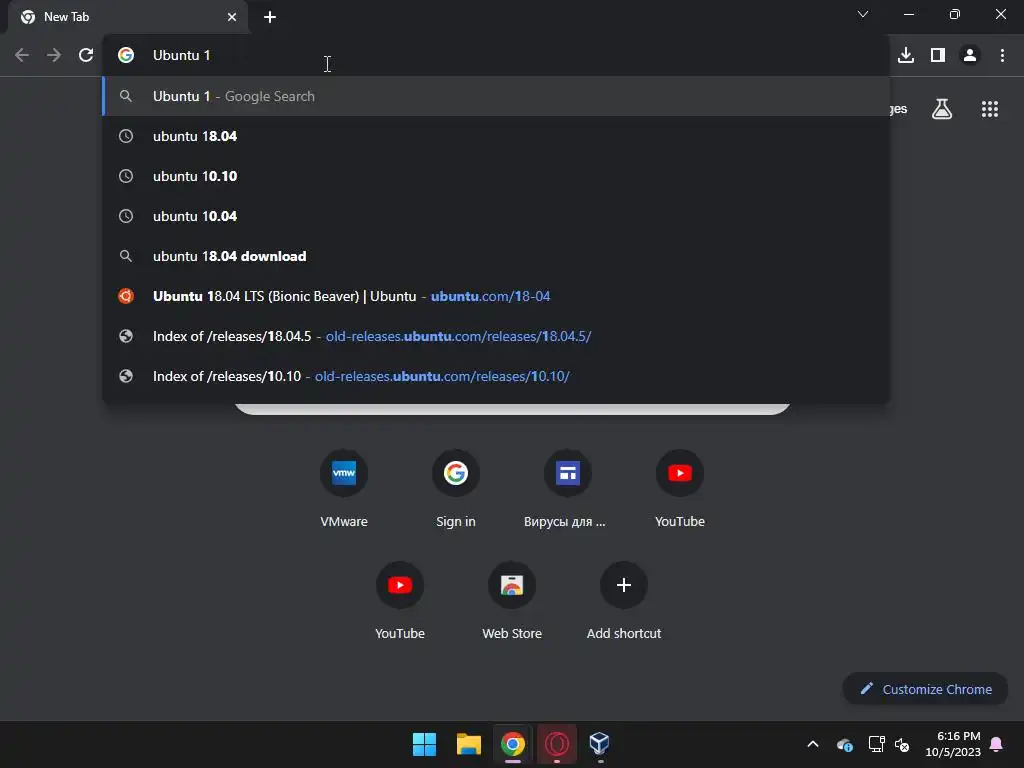Open File Explorer from taskbar
The image size is (1024, 768).
468,744
